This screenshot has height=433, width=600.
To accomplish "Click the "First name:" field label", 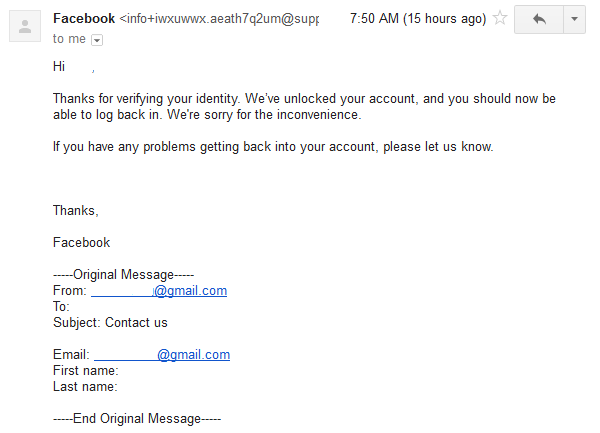I will (x=86, y=370).
